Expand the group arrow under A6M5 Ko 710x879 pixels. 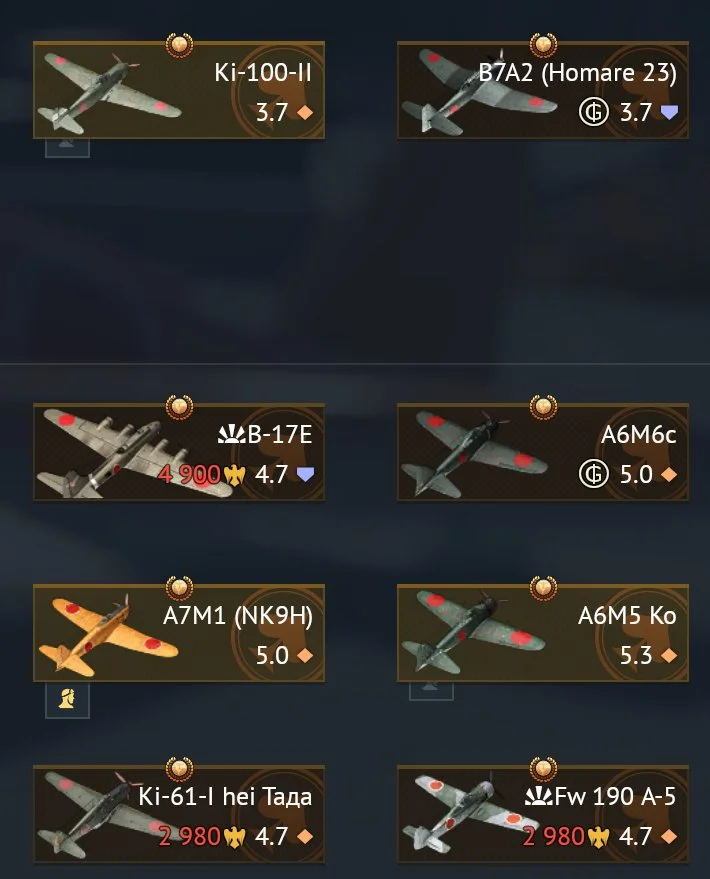pos(431,691)
